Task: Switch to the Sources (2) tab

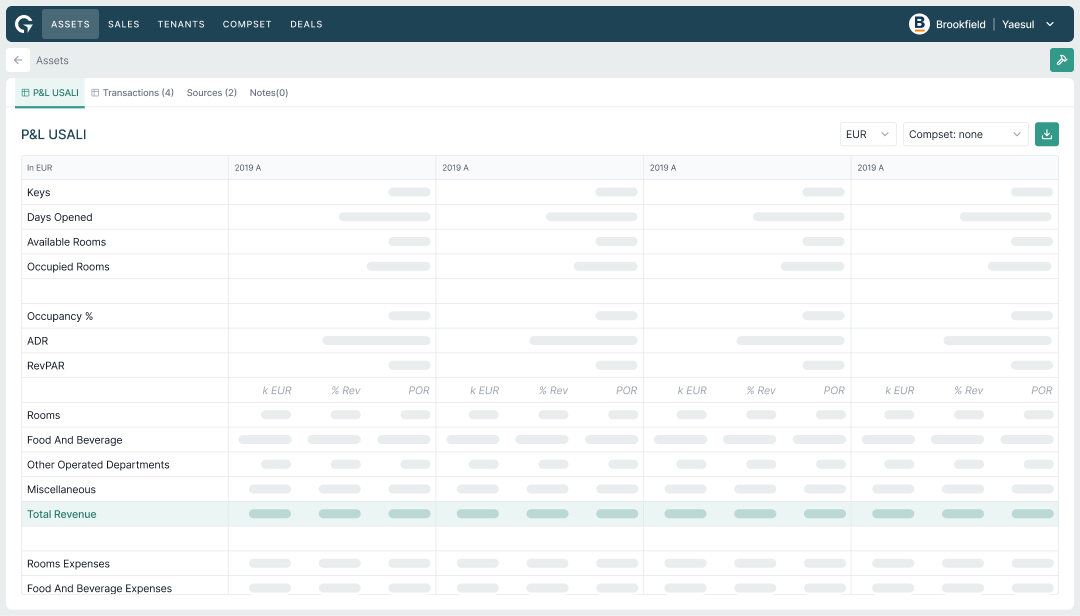Action: (211, 93)
